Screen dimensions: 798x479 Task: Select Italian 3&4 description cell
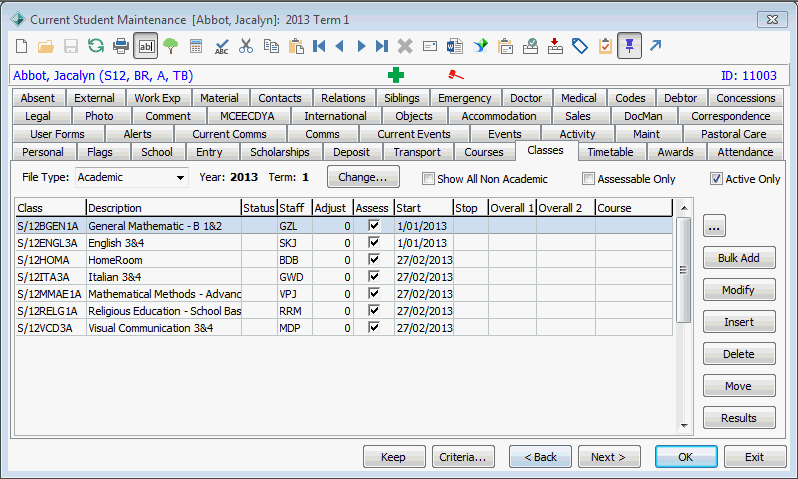[x=163, y=277]
